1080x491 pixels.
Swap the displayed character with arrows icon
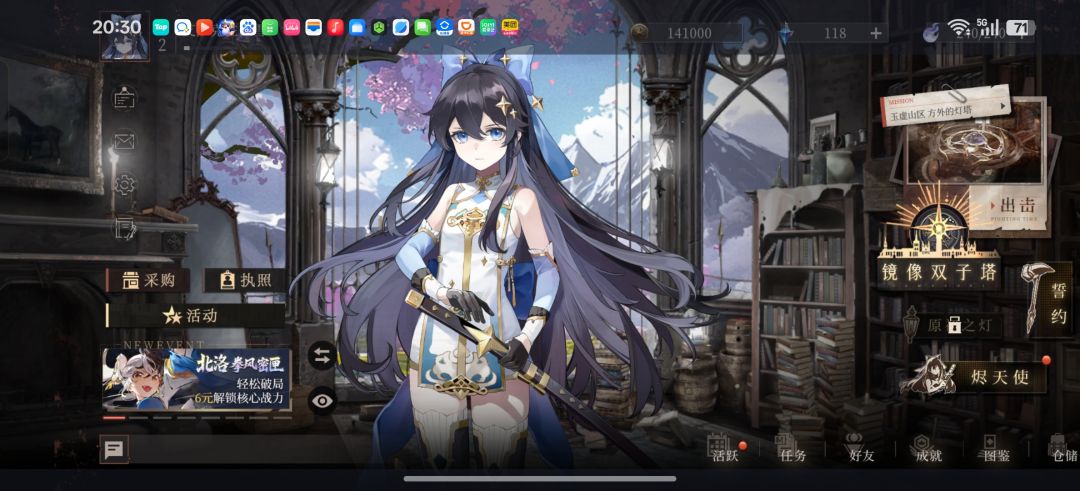coord(322,355)
